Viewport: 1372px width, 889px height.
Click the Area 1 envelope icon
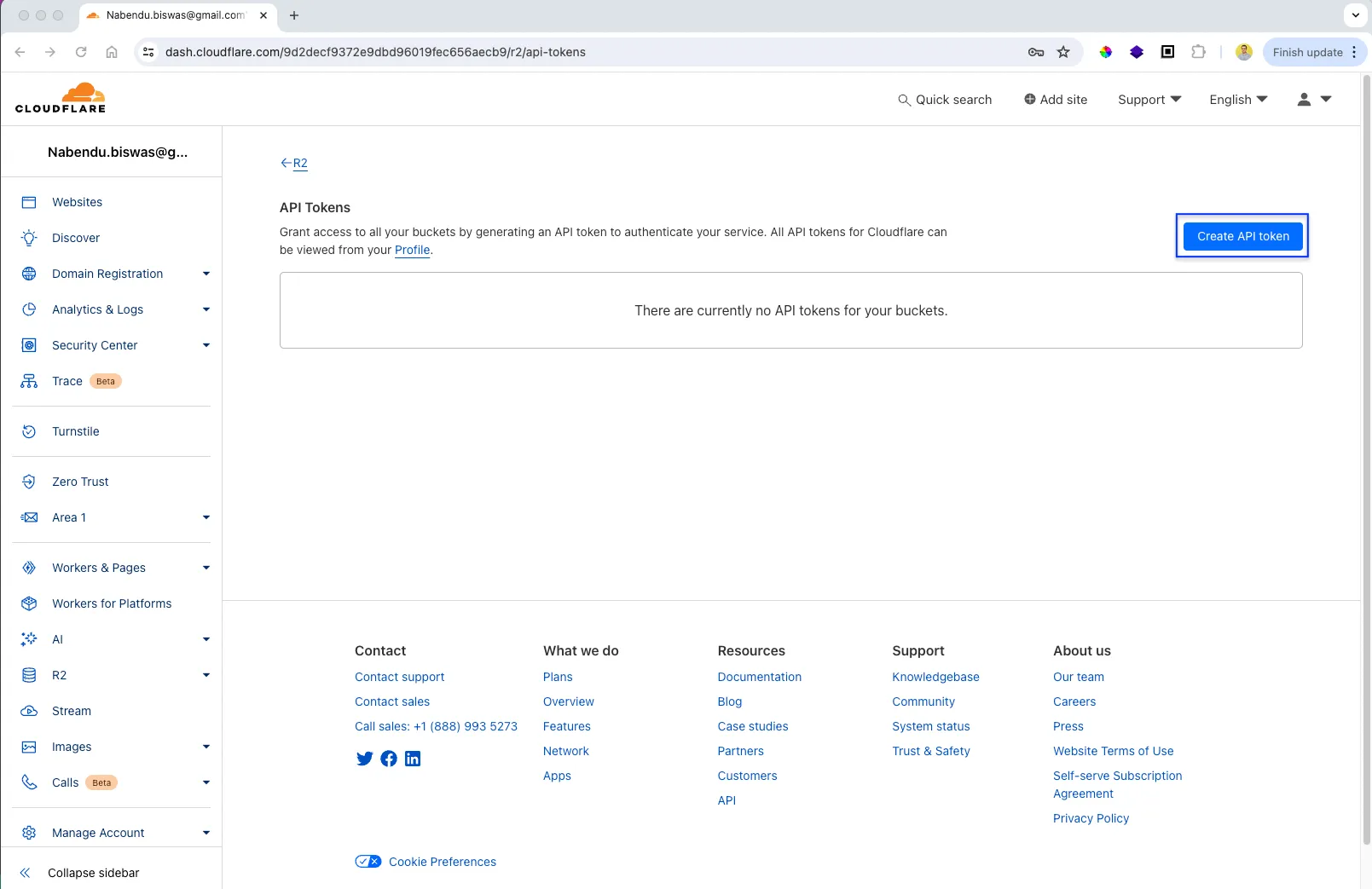pos(29,517)
